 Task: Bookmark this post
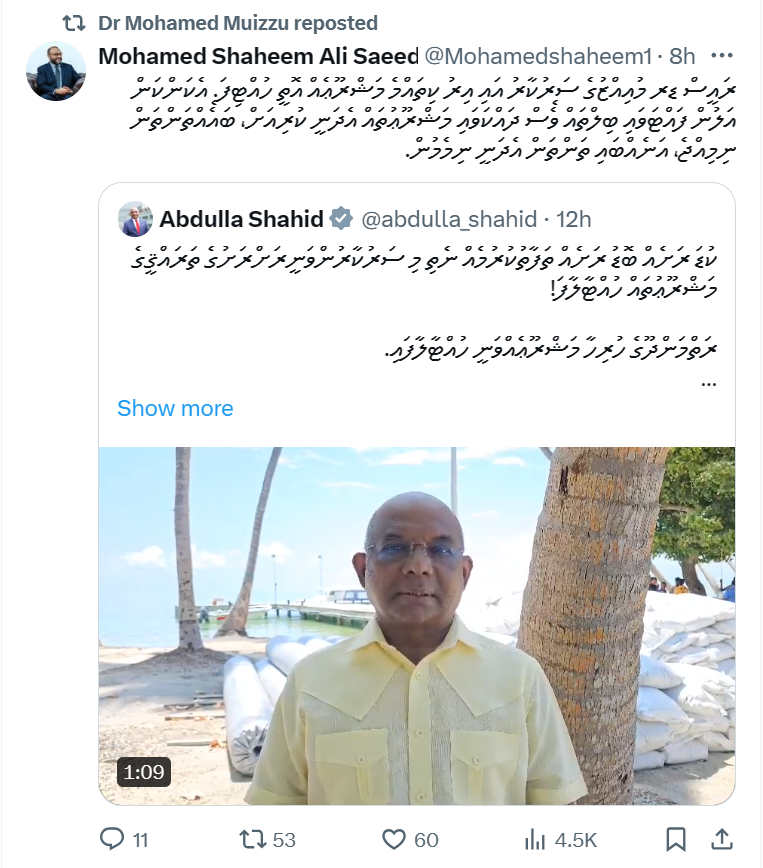point(676,839)
